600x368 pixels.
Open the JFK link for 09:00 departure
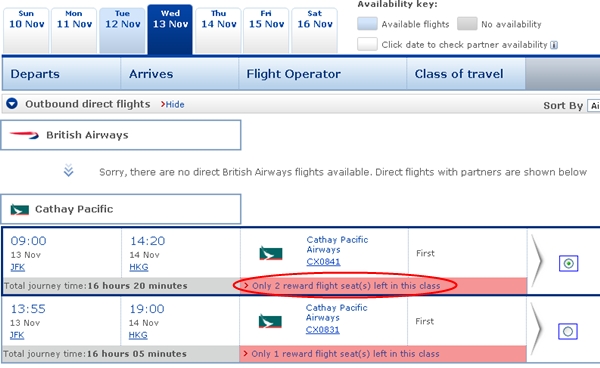pos(18,267)
